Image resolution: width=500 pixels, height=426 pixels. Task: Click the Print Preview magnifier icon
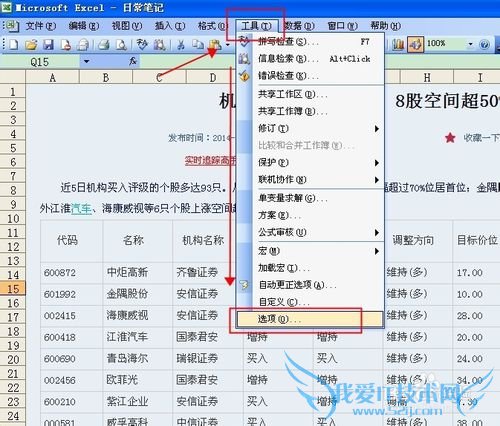coord(121,44)
